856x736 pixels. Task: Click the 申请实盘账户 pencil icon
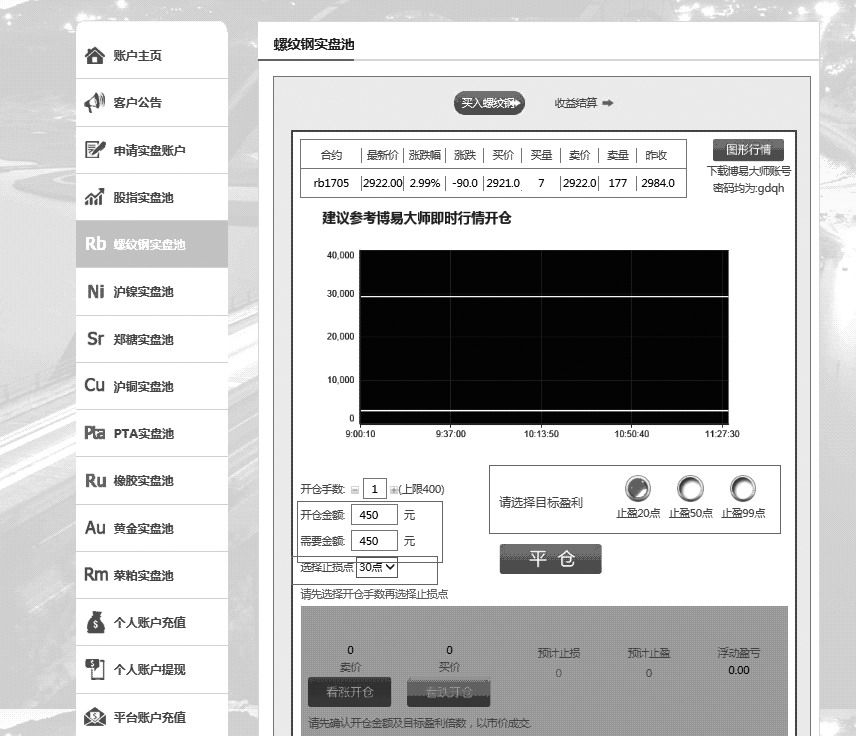click(x=95, y=150)
